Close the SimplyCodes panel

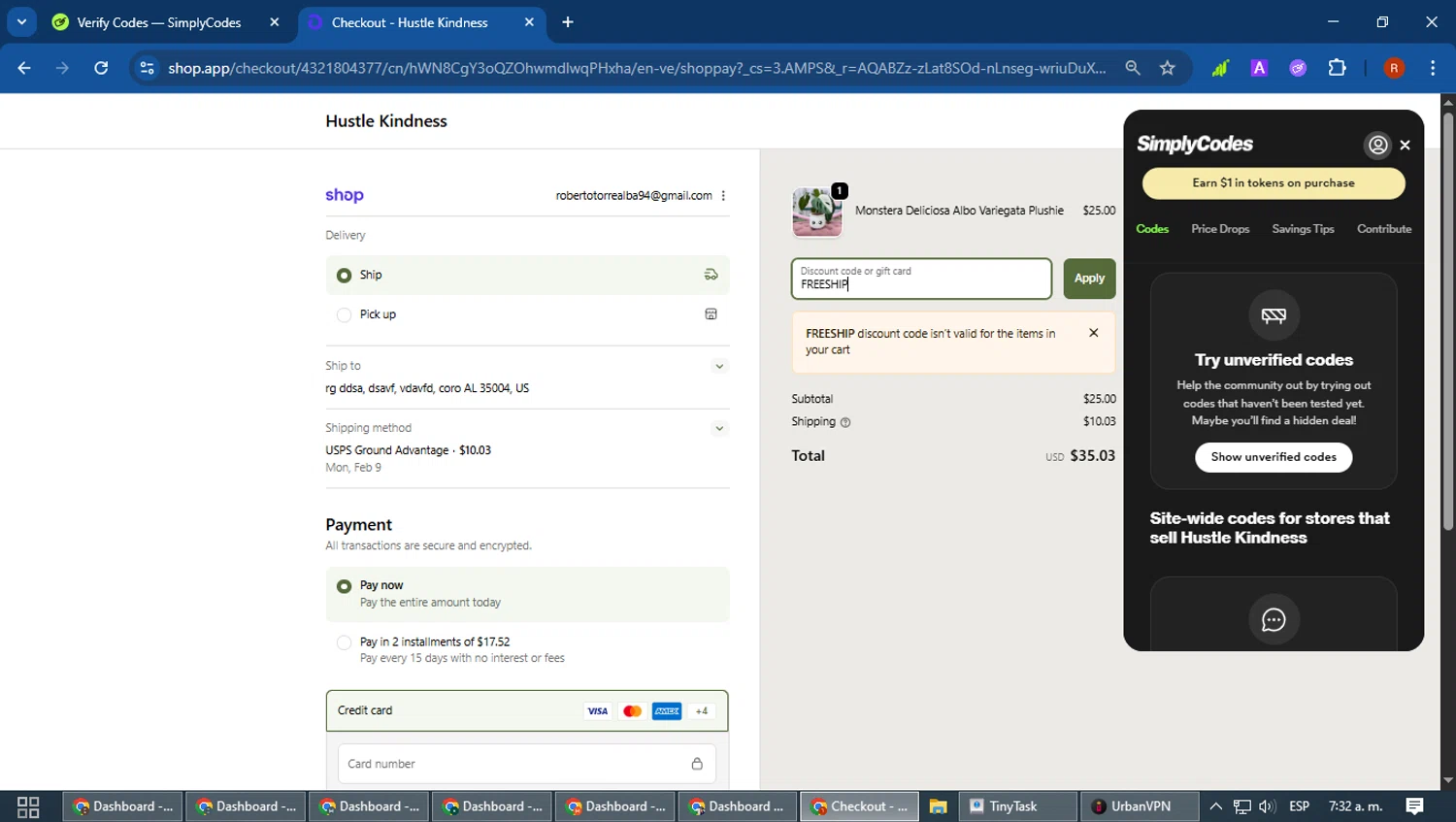(x=1405, y=145)
